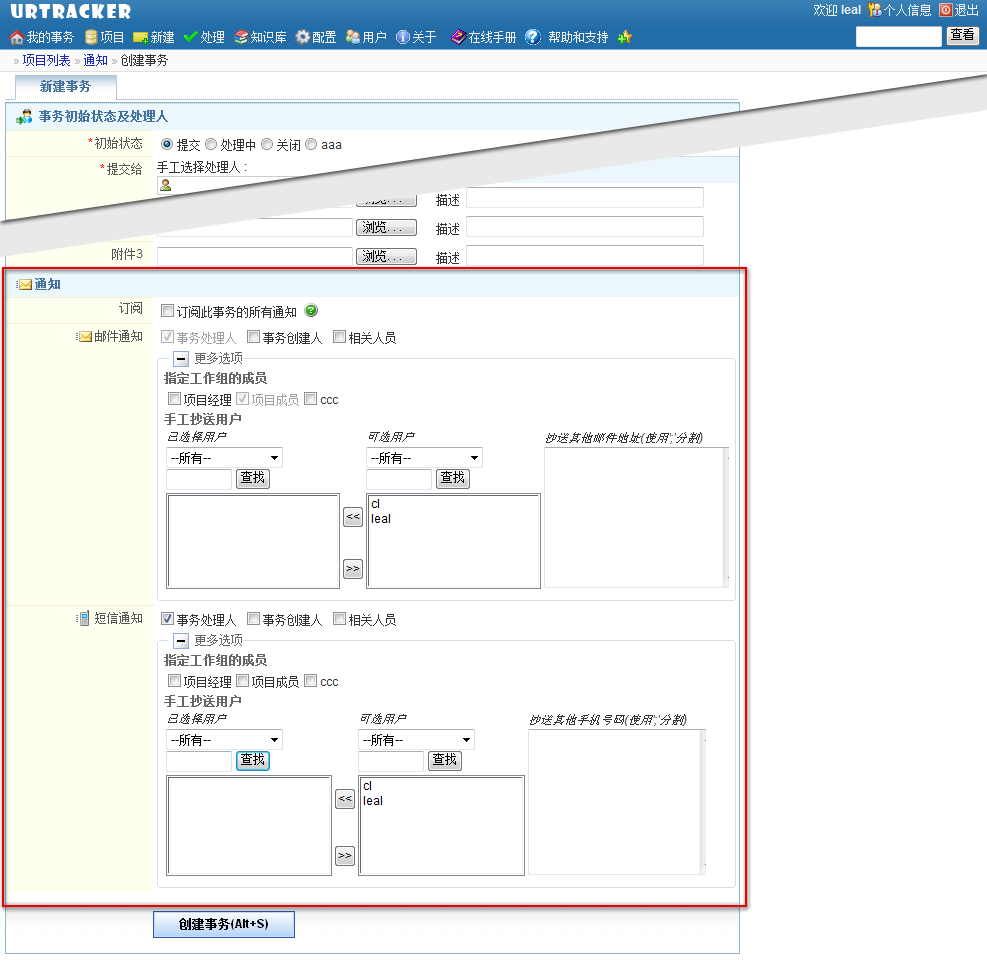The image size is (987, 965).
Task: Click the green checkmark icon beside 处理
Action: [190, 37]
